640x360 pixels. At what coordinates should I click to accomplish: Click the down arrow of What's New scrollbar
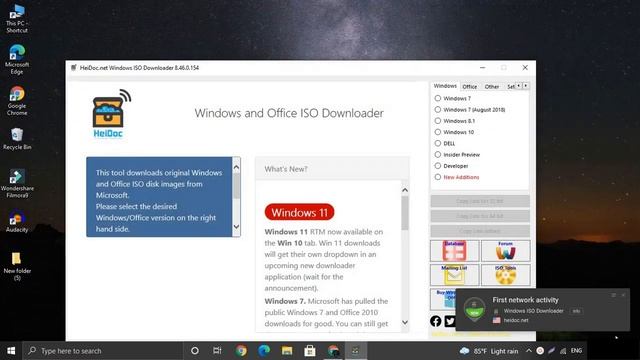(x=405, y=322)
